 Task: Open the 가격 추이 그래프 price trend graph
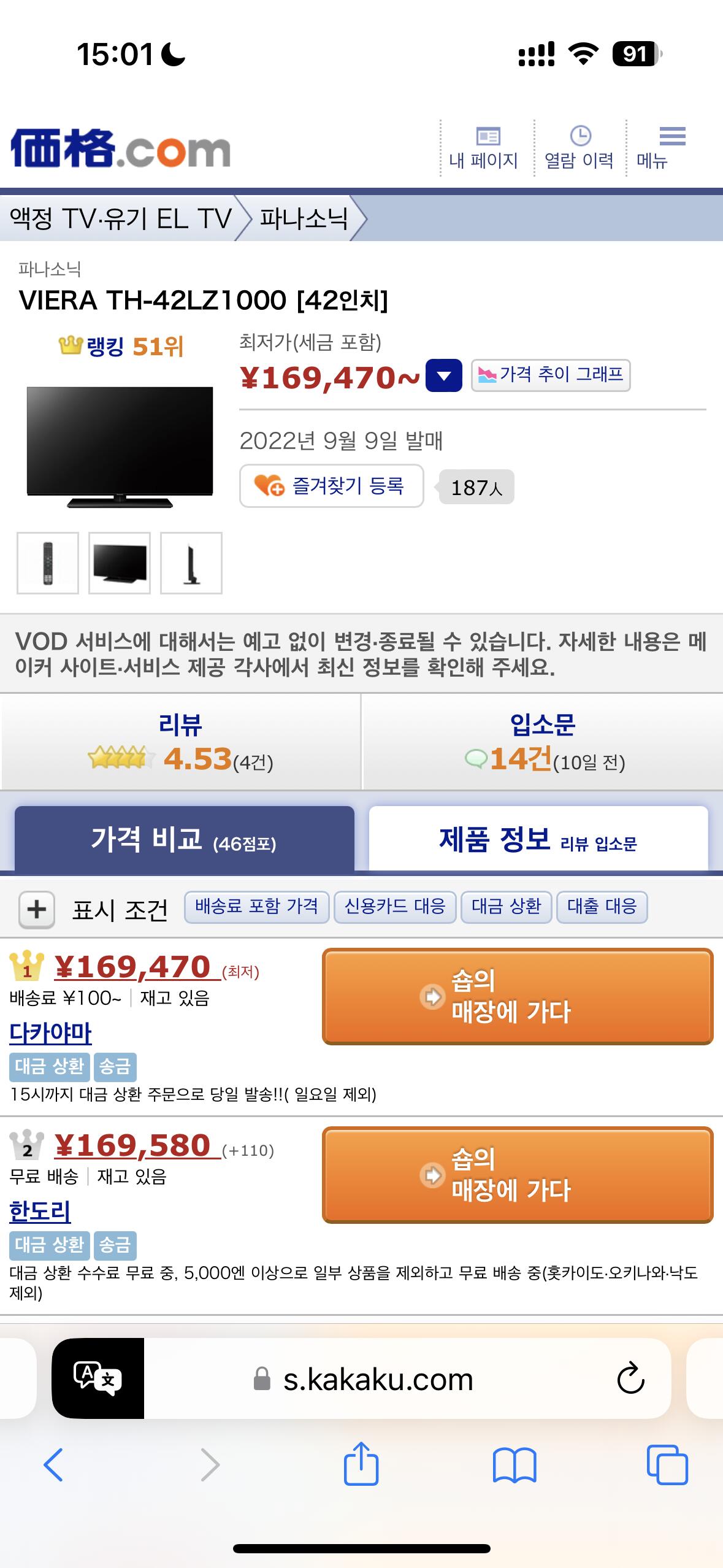tap(551, 375)
